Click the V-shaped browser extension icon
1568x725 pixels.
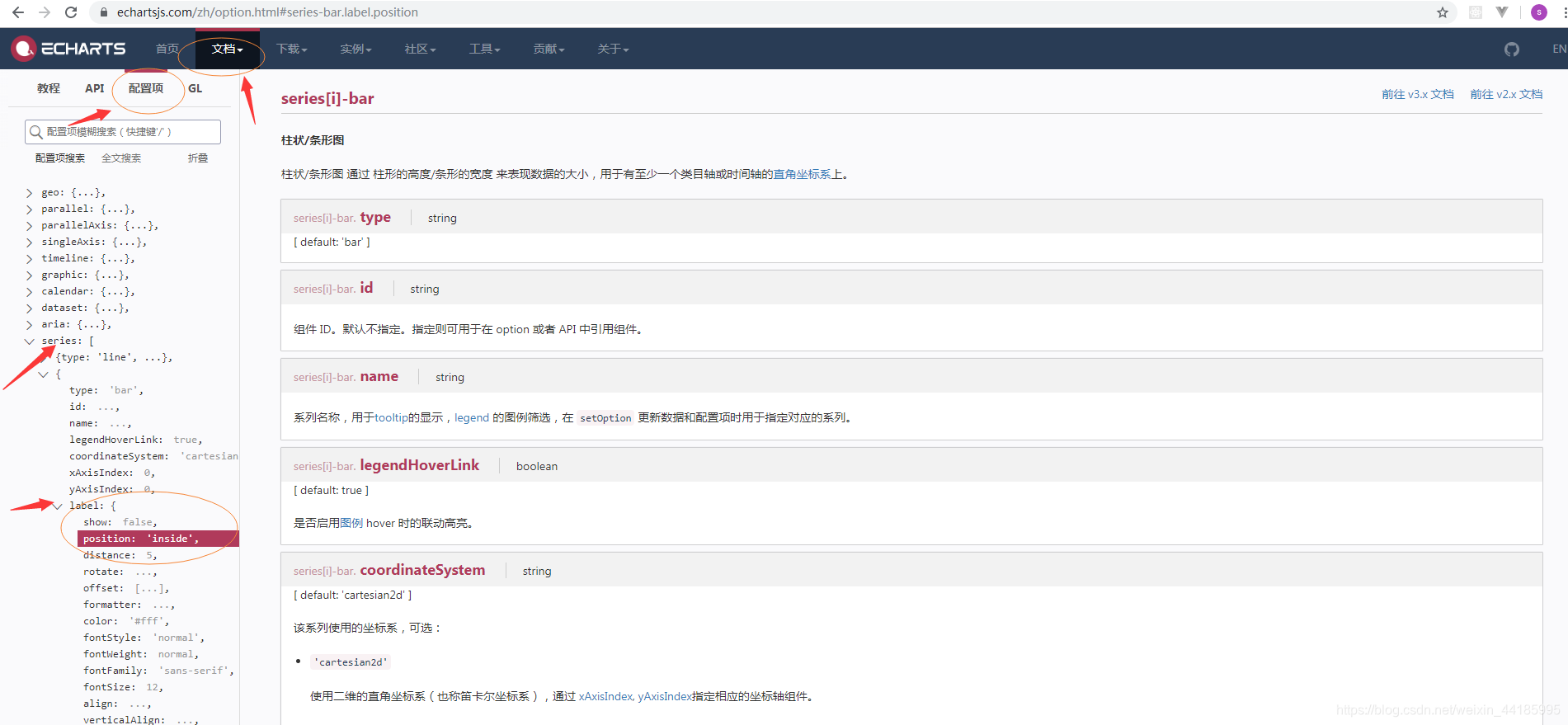[1502, 12]
